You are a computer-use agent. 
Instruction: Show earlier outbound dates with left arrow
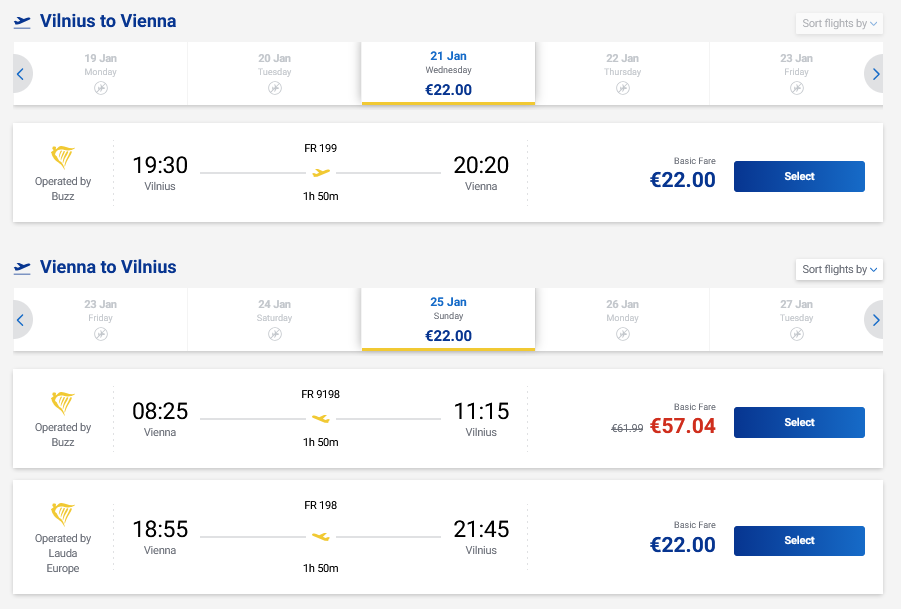21,73
